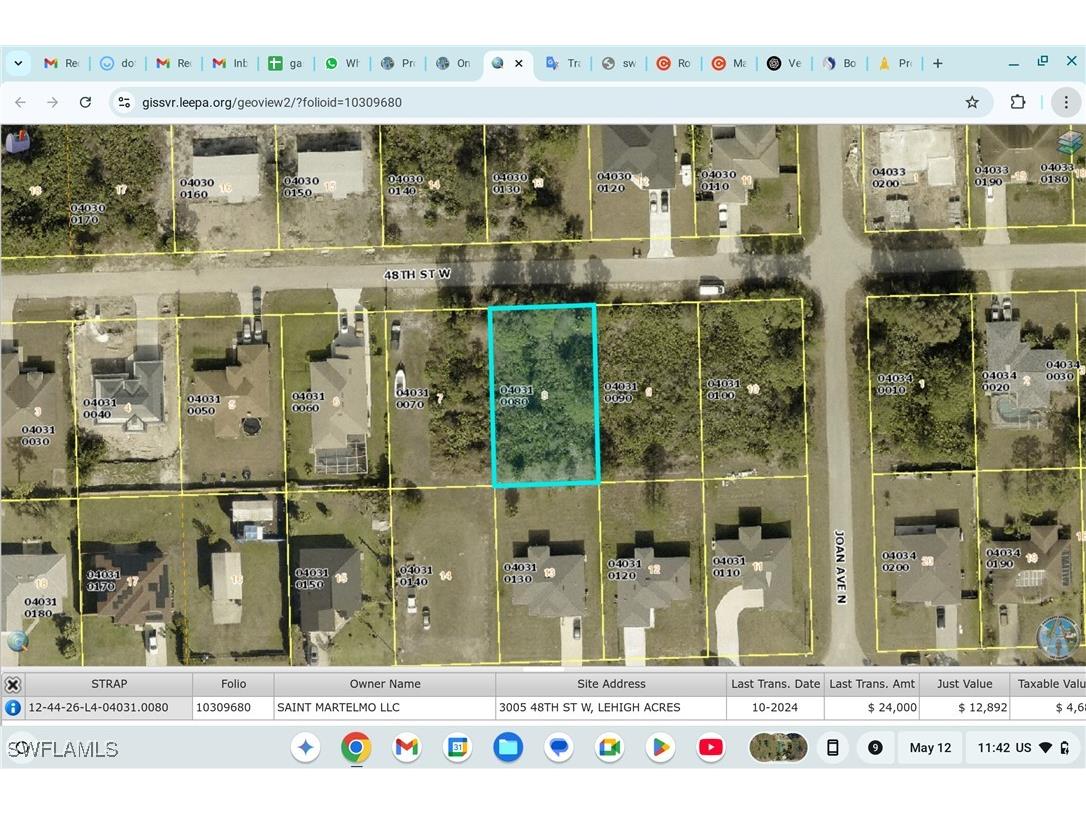
Task: Open the aerial map thumbnail in shelf
Action: point(778,747)
